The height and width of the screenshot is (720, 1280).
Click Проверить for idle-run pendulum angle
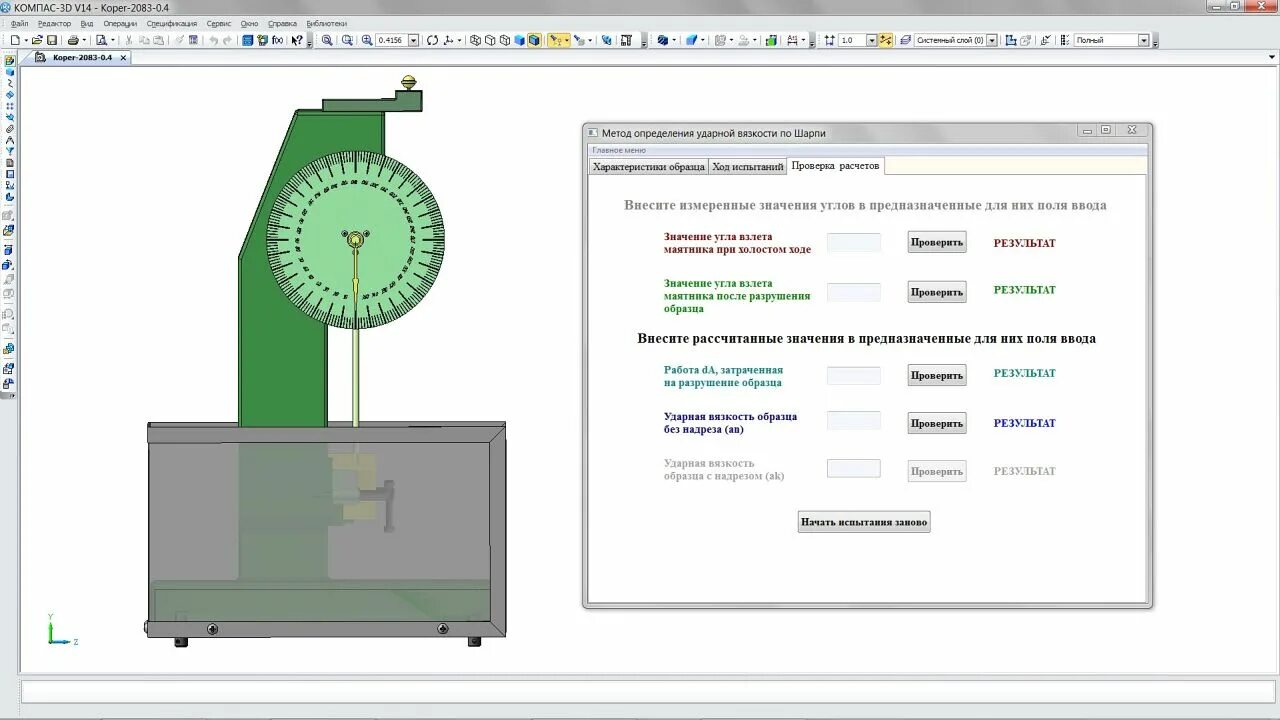(x=937, y=242)
